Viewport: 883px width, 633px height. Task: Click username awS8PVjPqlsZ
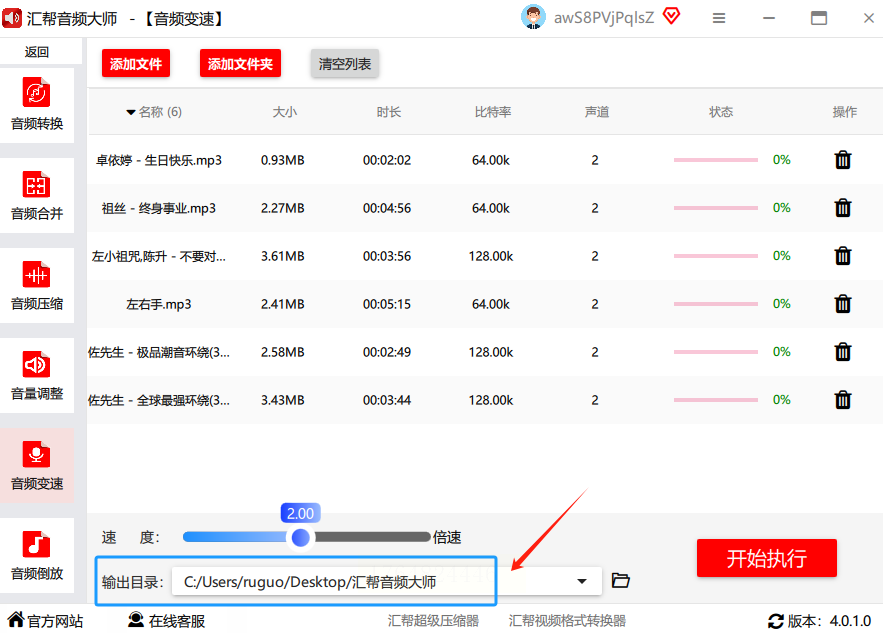pos(604,17)
